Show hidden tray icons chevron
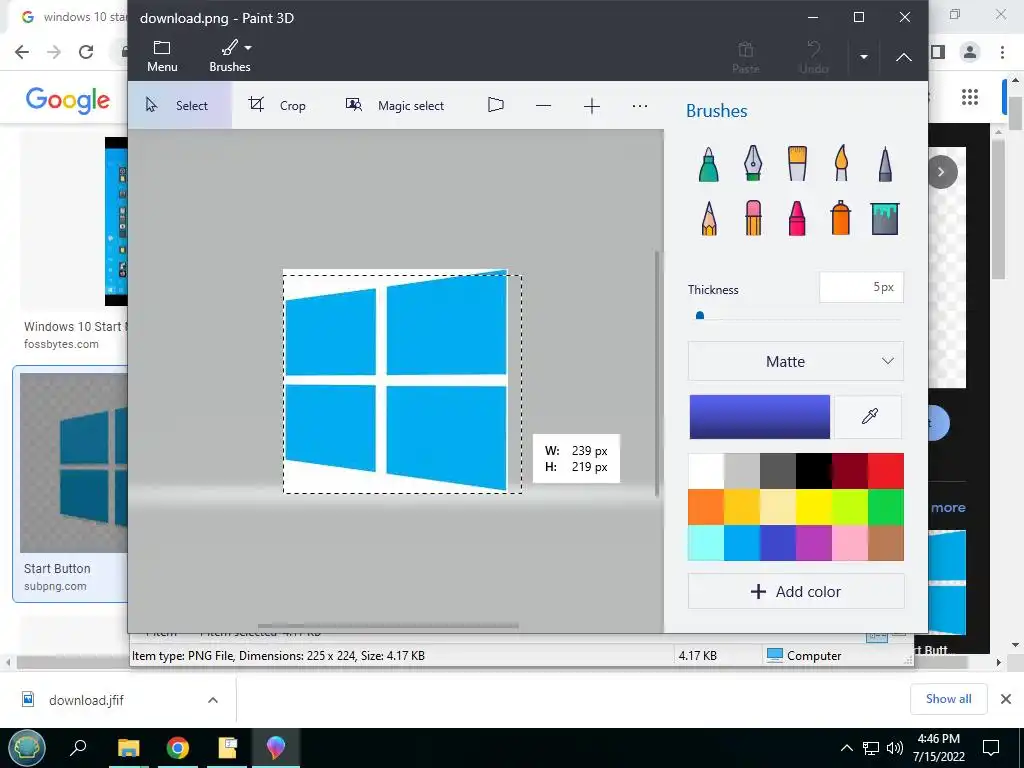This screenshot has width=1024, height=768. [846, 748]
